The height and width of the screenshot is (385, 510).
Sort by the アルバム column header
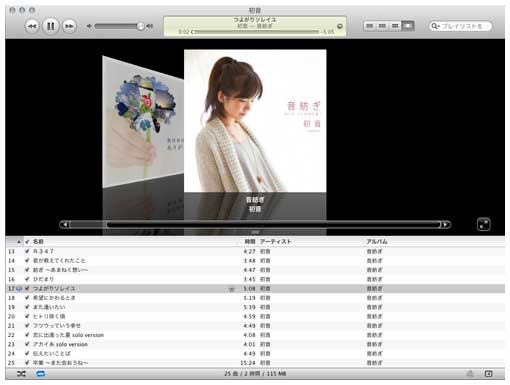pos(377,242)
